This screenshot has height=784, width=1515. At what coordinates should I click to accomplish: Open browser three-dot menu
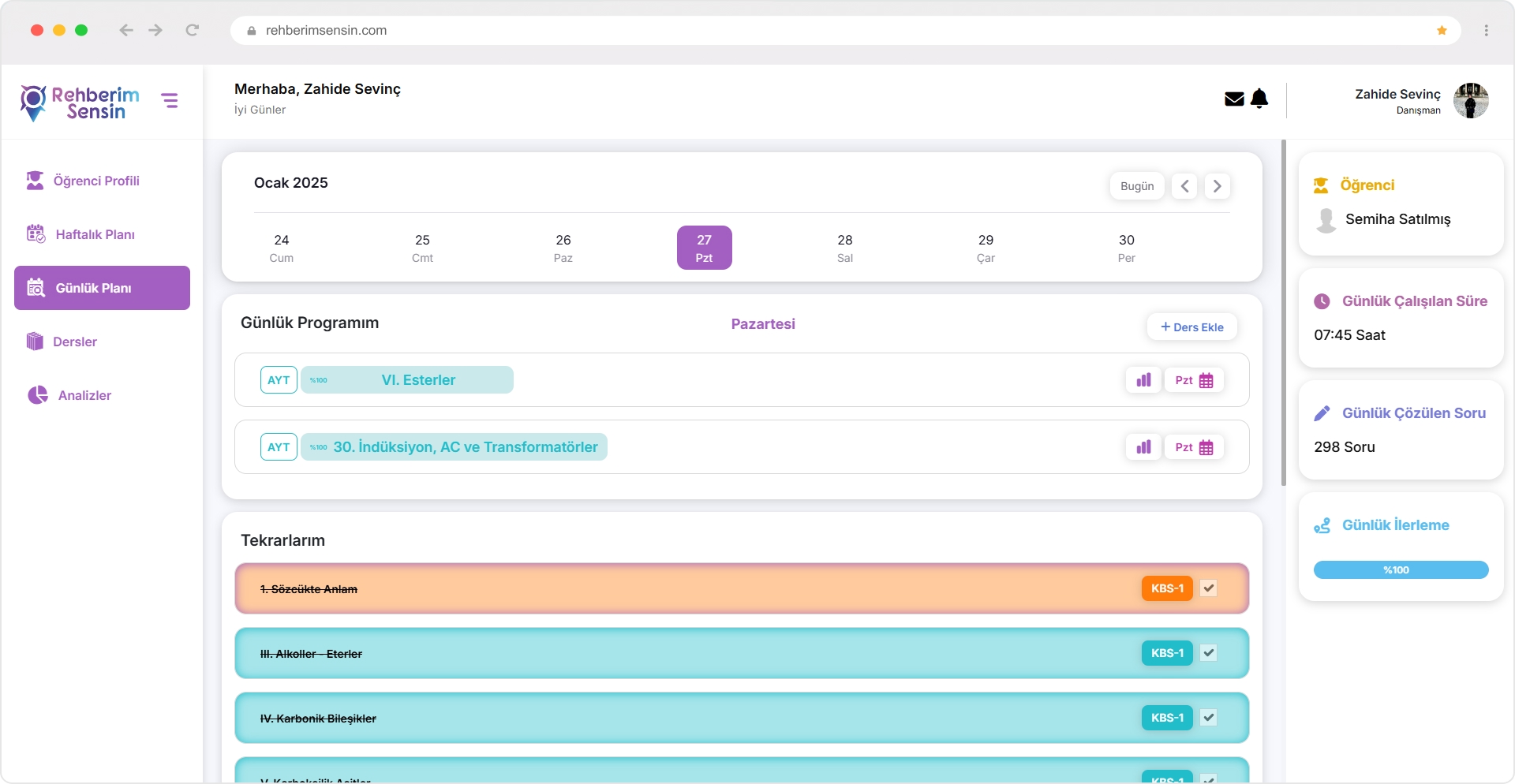click(x=1486, y=31)
